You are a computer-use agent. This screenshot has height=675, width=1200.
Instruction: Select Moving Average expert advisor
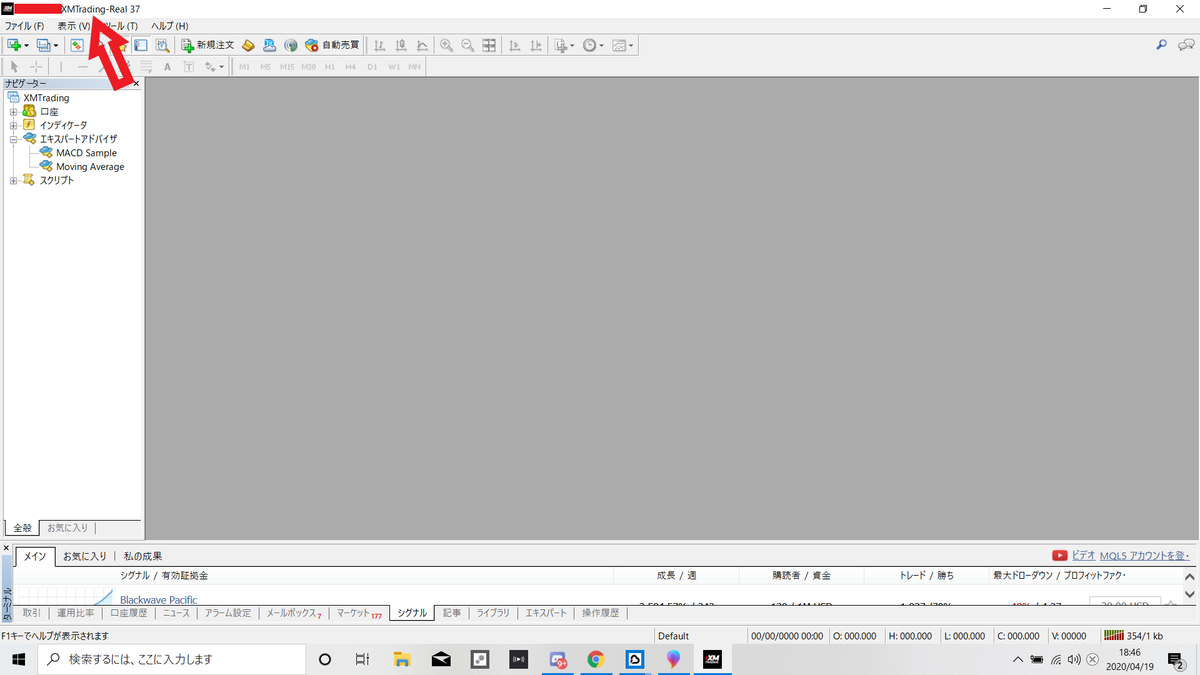(90, 167)
